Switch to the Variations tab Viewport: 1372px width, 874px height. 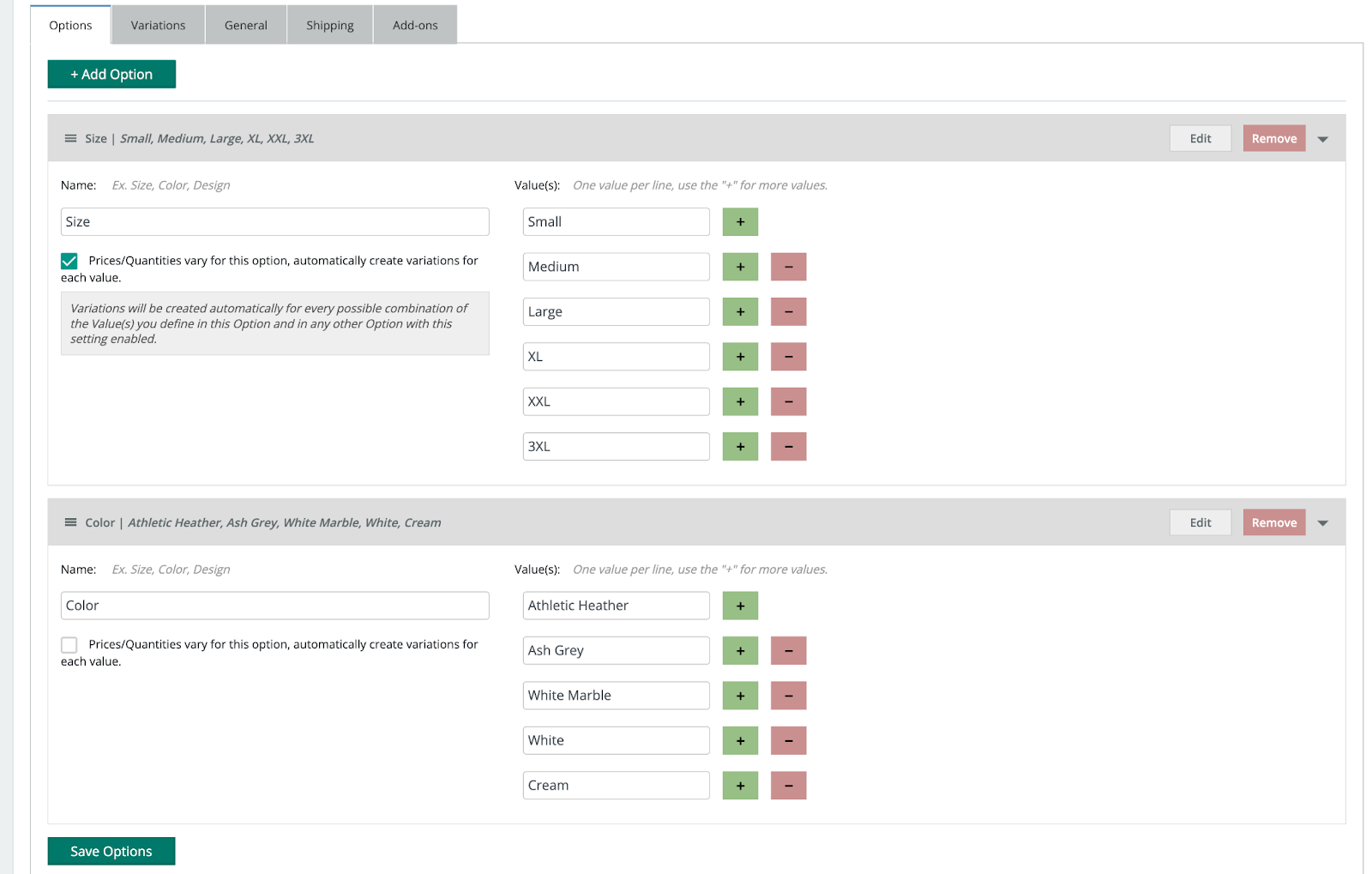(x=158, y=25)
